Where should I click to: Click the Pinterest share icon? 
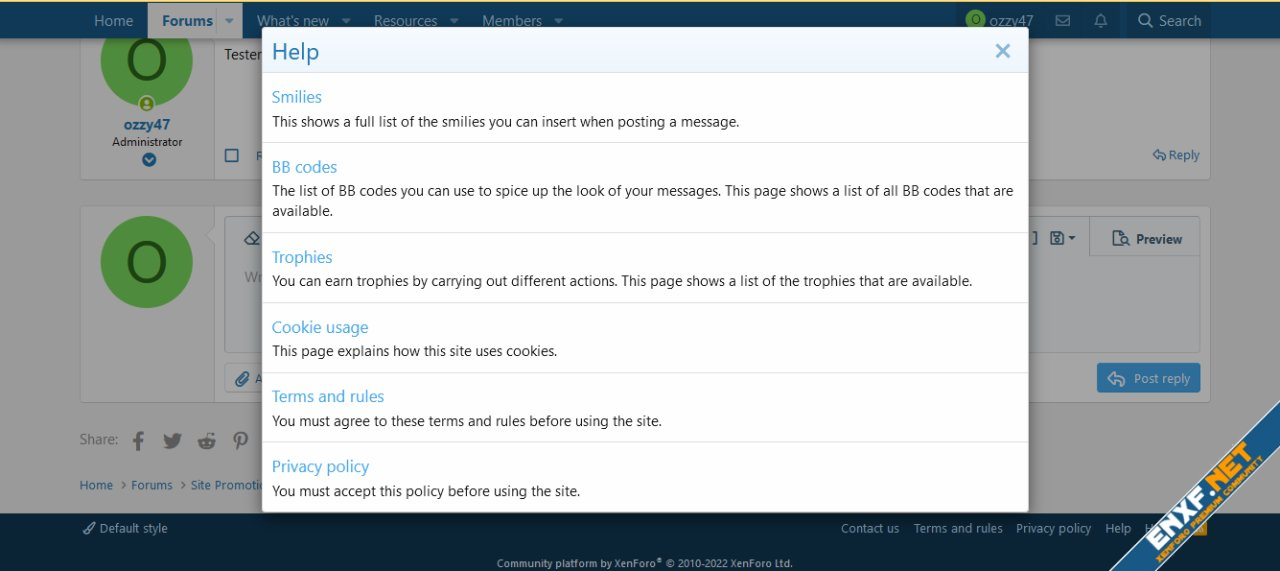[241, 441]
